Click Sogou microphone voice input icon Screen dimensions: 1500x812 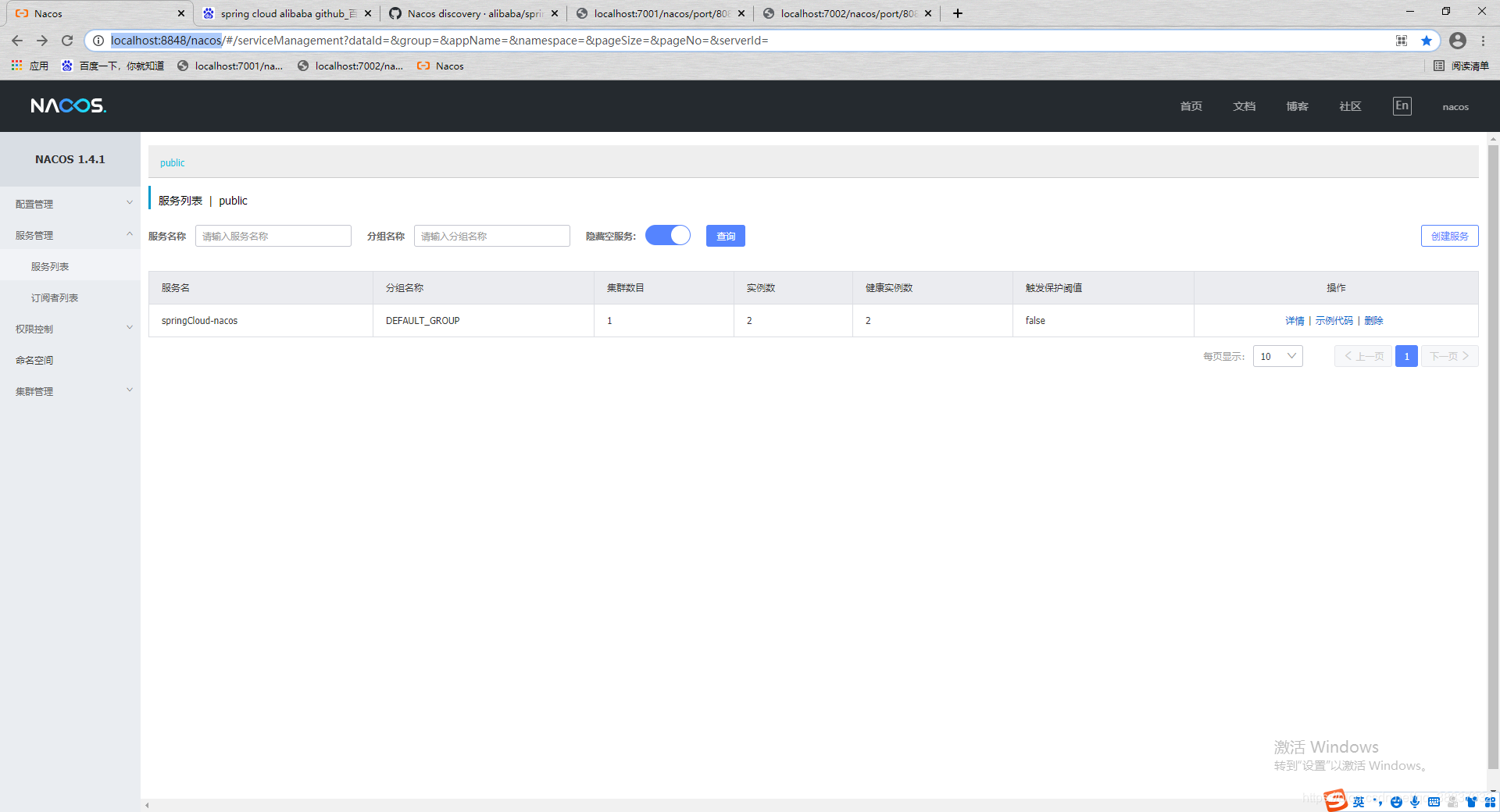tap(1415, 802)
